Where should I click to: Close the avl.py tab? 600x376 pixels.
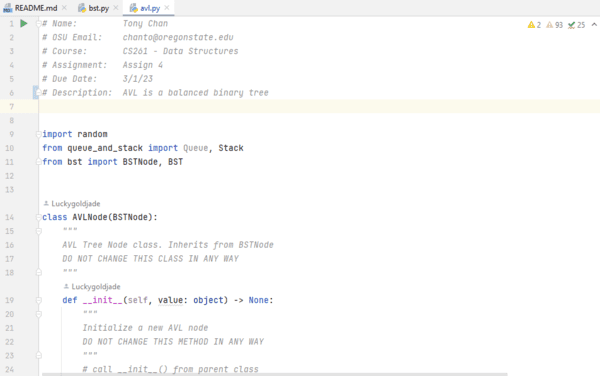167,8
